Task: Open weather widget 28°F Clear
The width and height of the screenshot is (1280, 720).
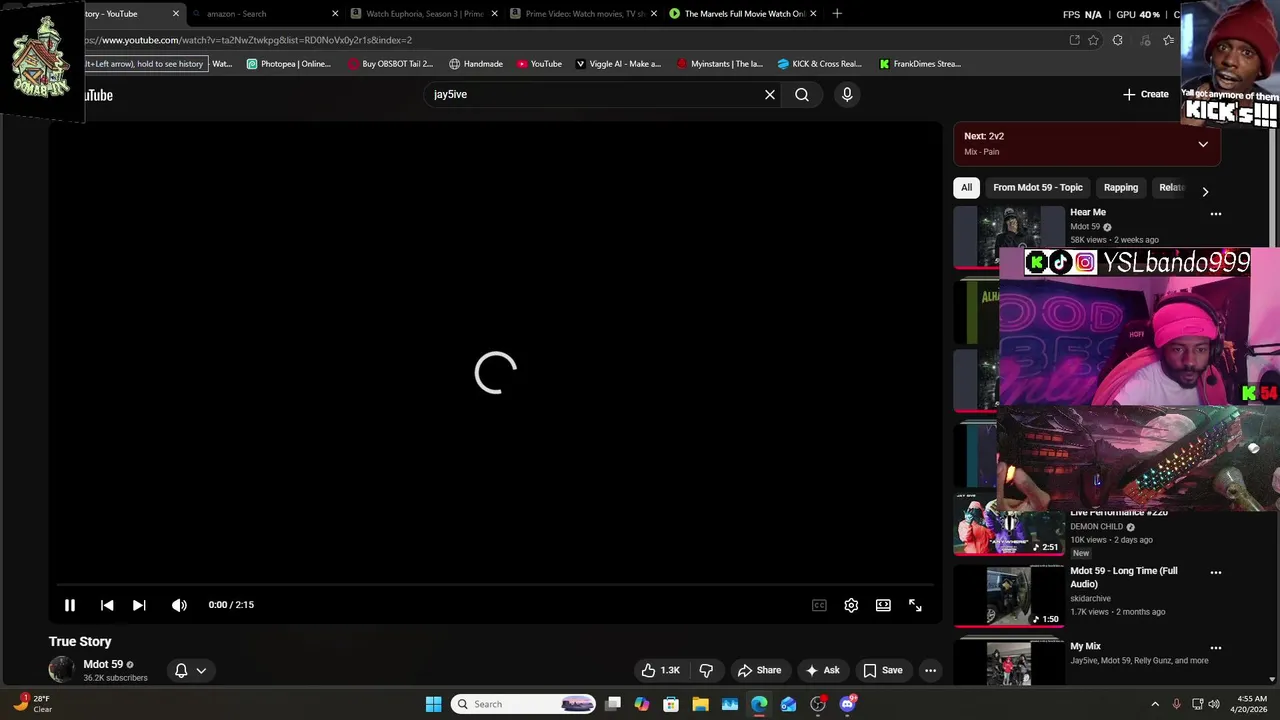Action: click(x=32, y=704)
